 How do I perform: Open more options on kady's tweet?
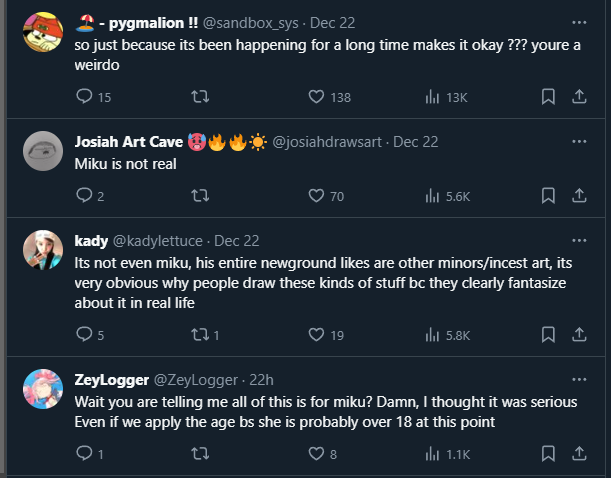click(579, 241)
